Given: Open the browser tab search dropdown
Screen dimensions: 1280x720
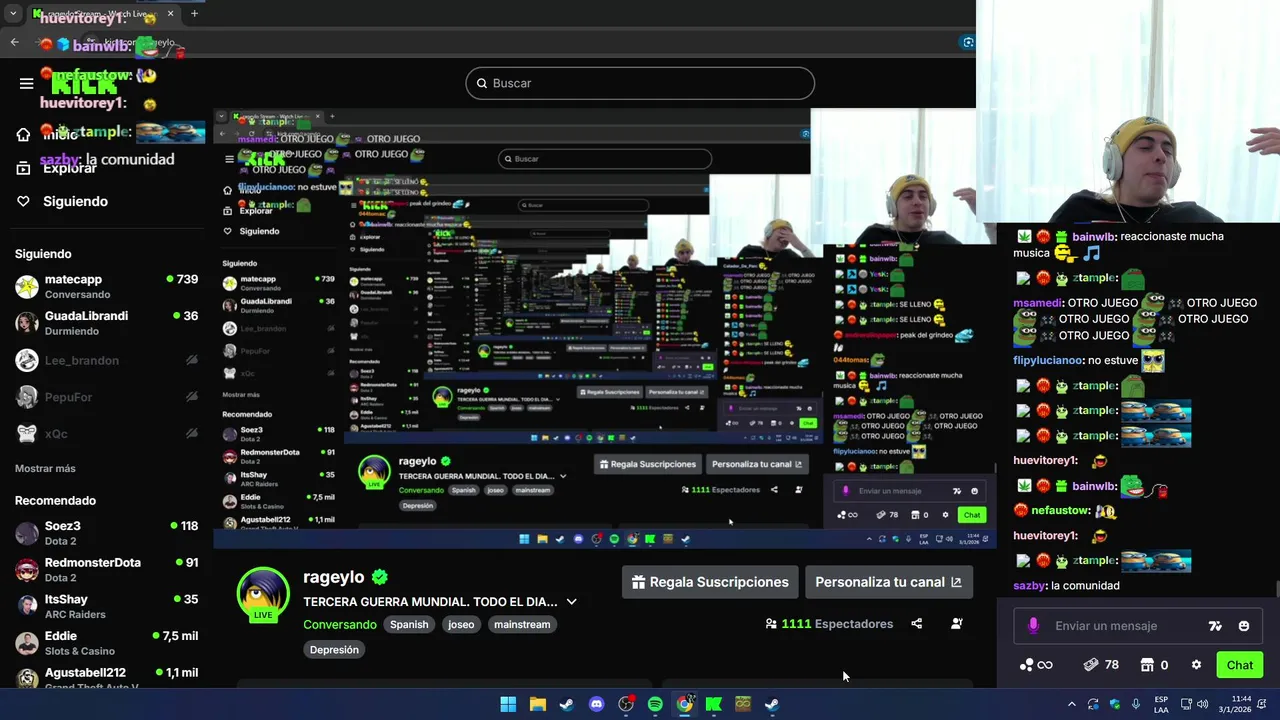Looking at the screenshot, I should (13, 14).
